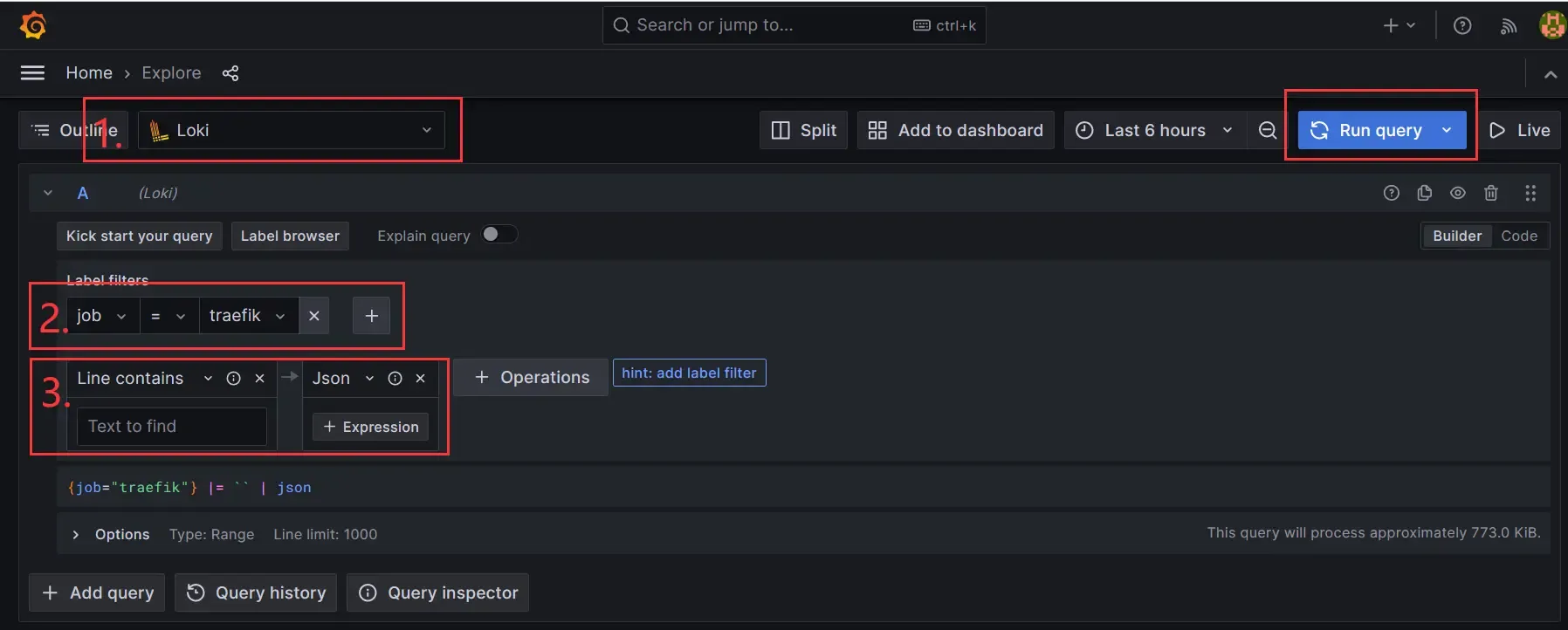Viewport: 1568px width, 630px height.
Task: Click the share icon next to Explore
Action: tap(230, 73)
